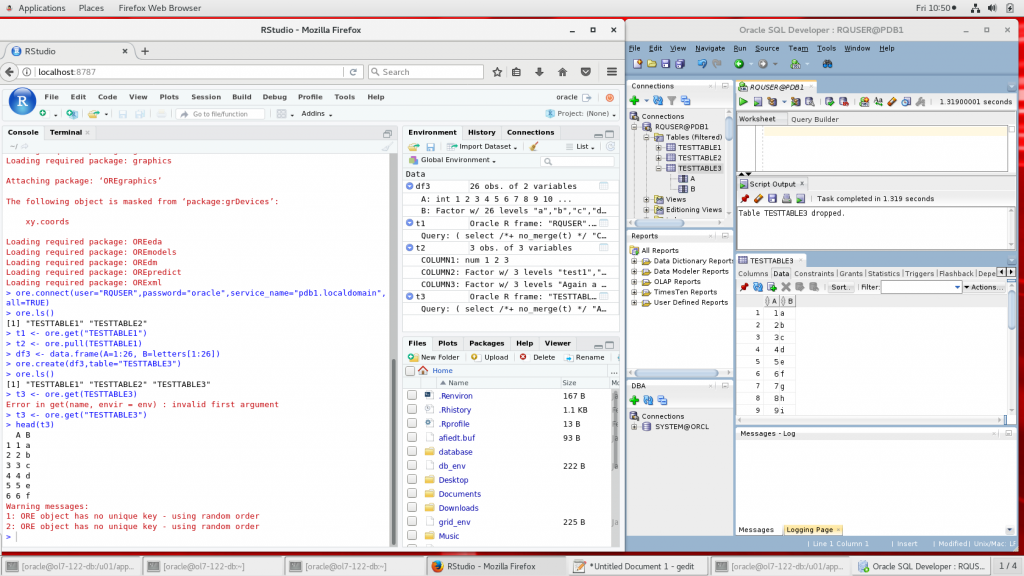This screenshot has width=1024, height=576.
Task: Tick checkbox beside afiedt.buf file
Action: tap(412, 438)
